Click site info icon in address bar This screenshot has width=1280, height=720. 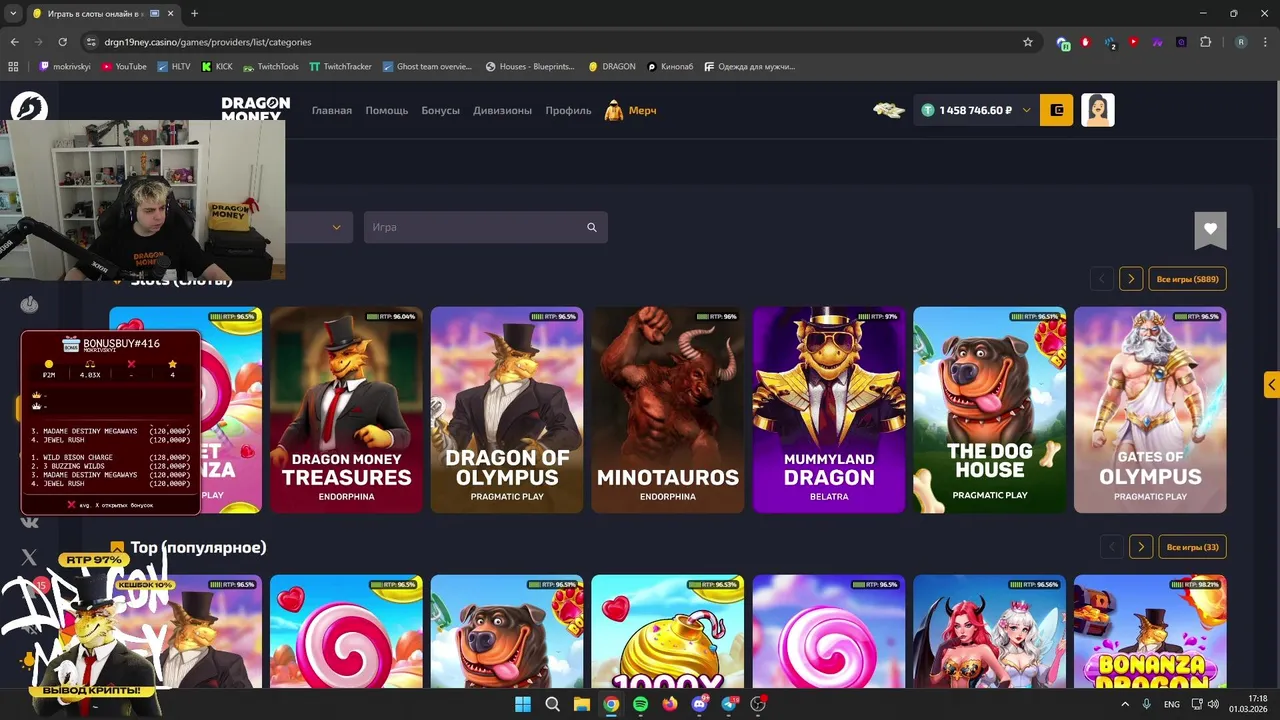click(91, 42)
